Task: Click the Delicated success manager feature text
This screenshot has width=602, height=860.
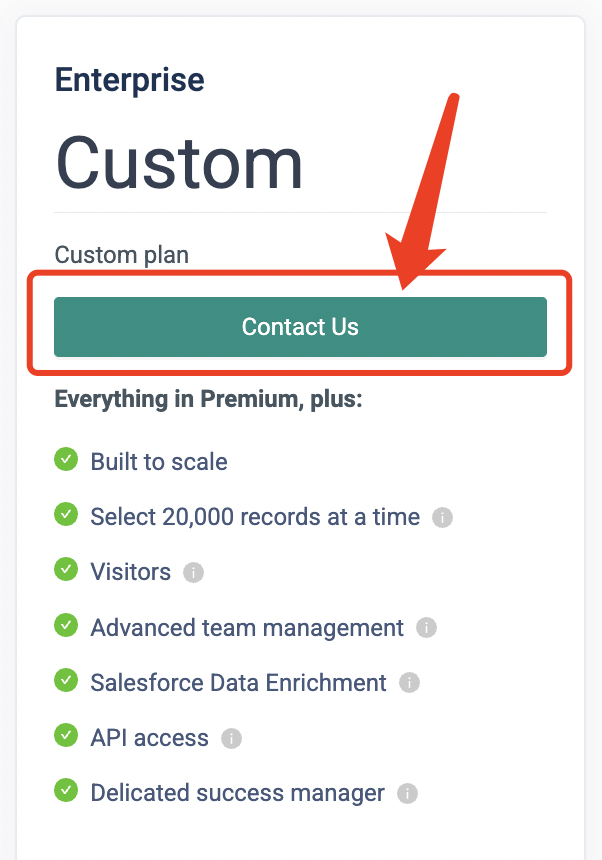Action: 237,793
